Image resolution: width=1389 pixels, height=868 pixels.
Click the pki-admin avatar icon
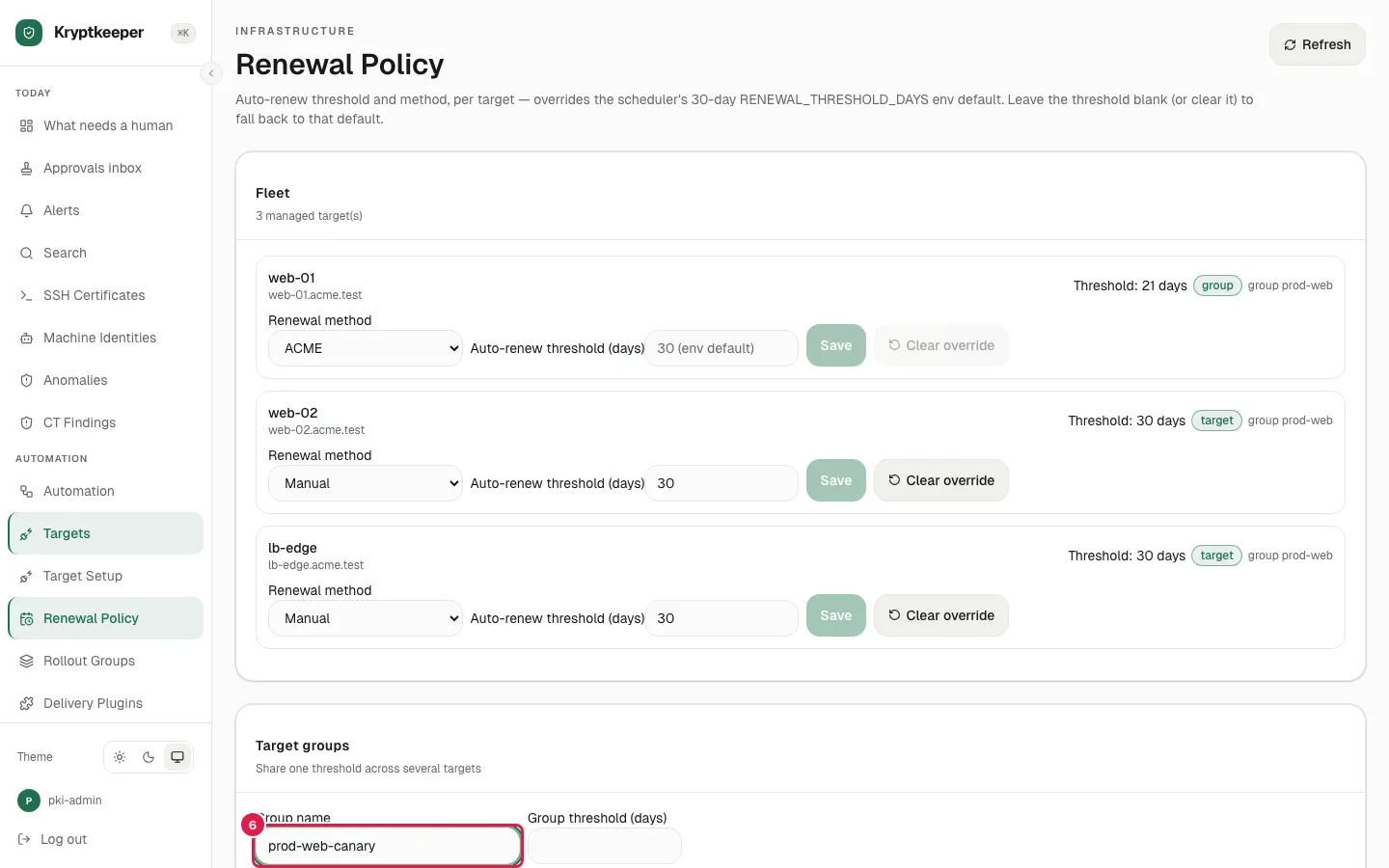coord(28,800)
